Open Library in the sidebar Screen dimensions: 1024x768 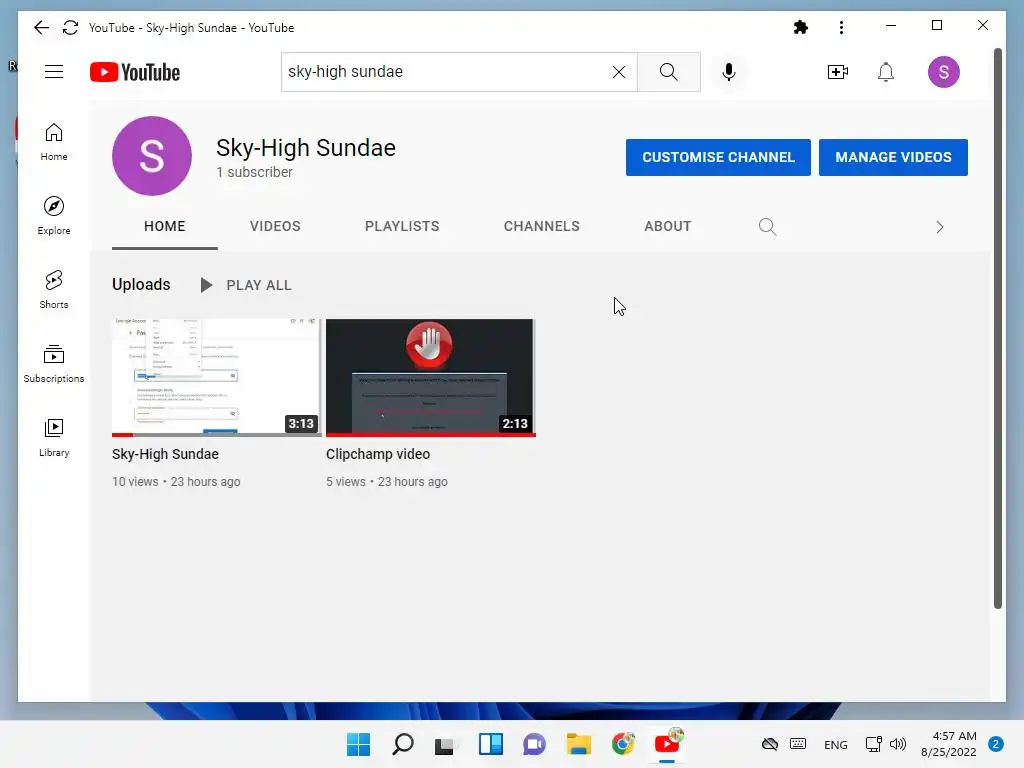(x=54, y=437)
